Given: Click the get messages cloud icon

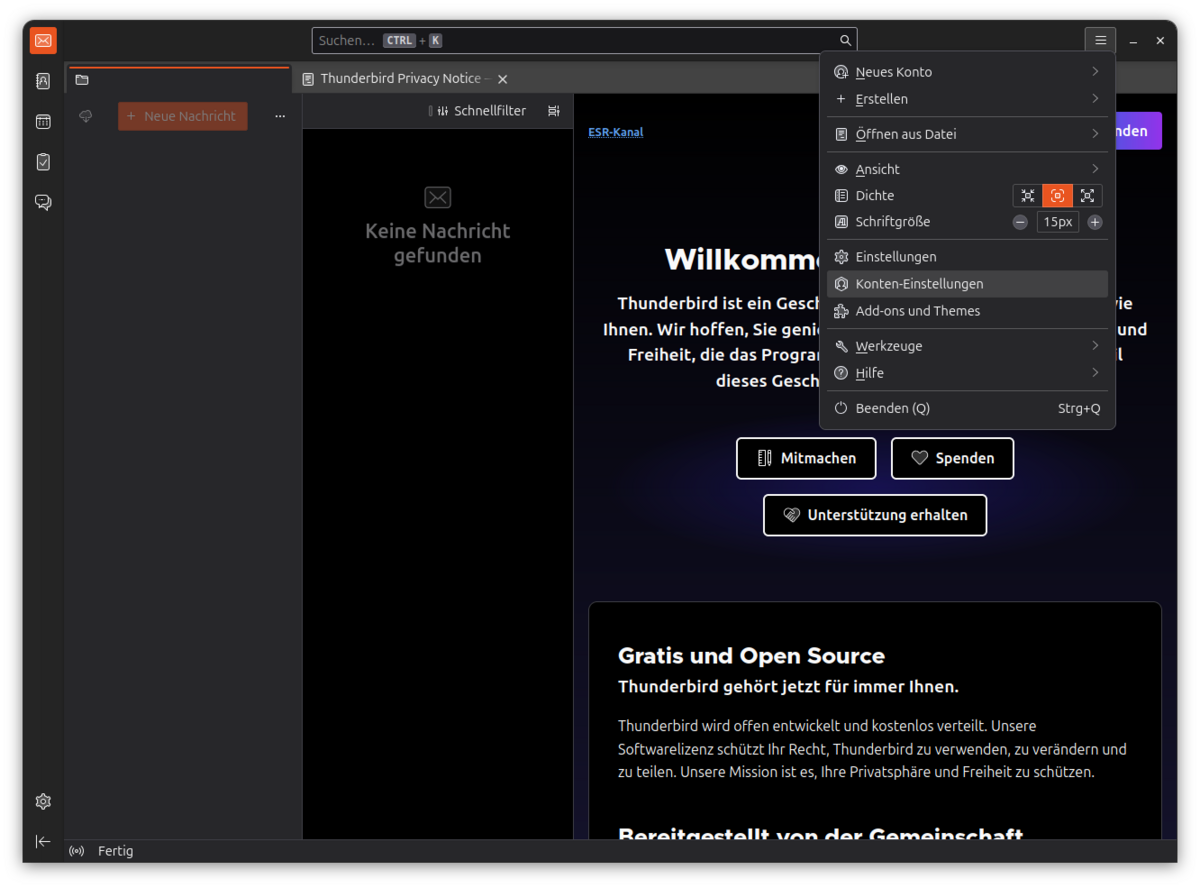Looking at the screenshot, I should coord(86,116).
